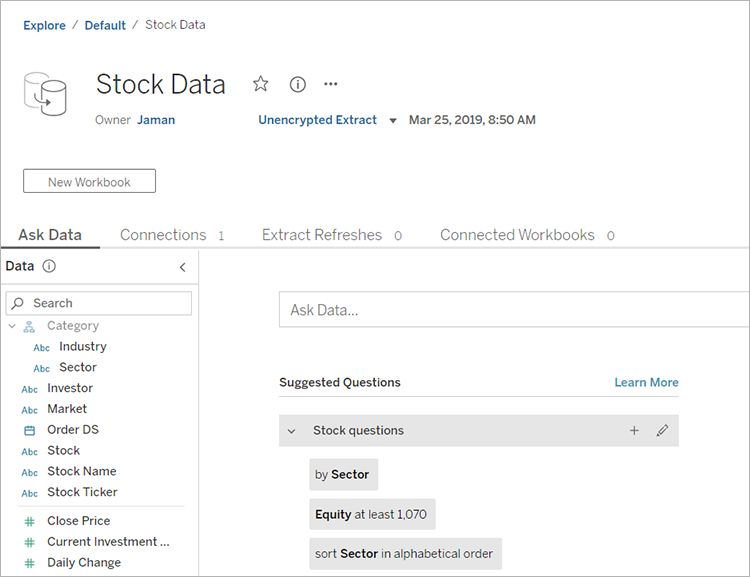This screenshot has height=577, width=750.
Task: Click the Abc type icon for Stock
Action: tap(30, 452)
